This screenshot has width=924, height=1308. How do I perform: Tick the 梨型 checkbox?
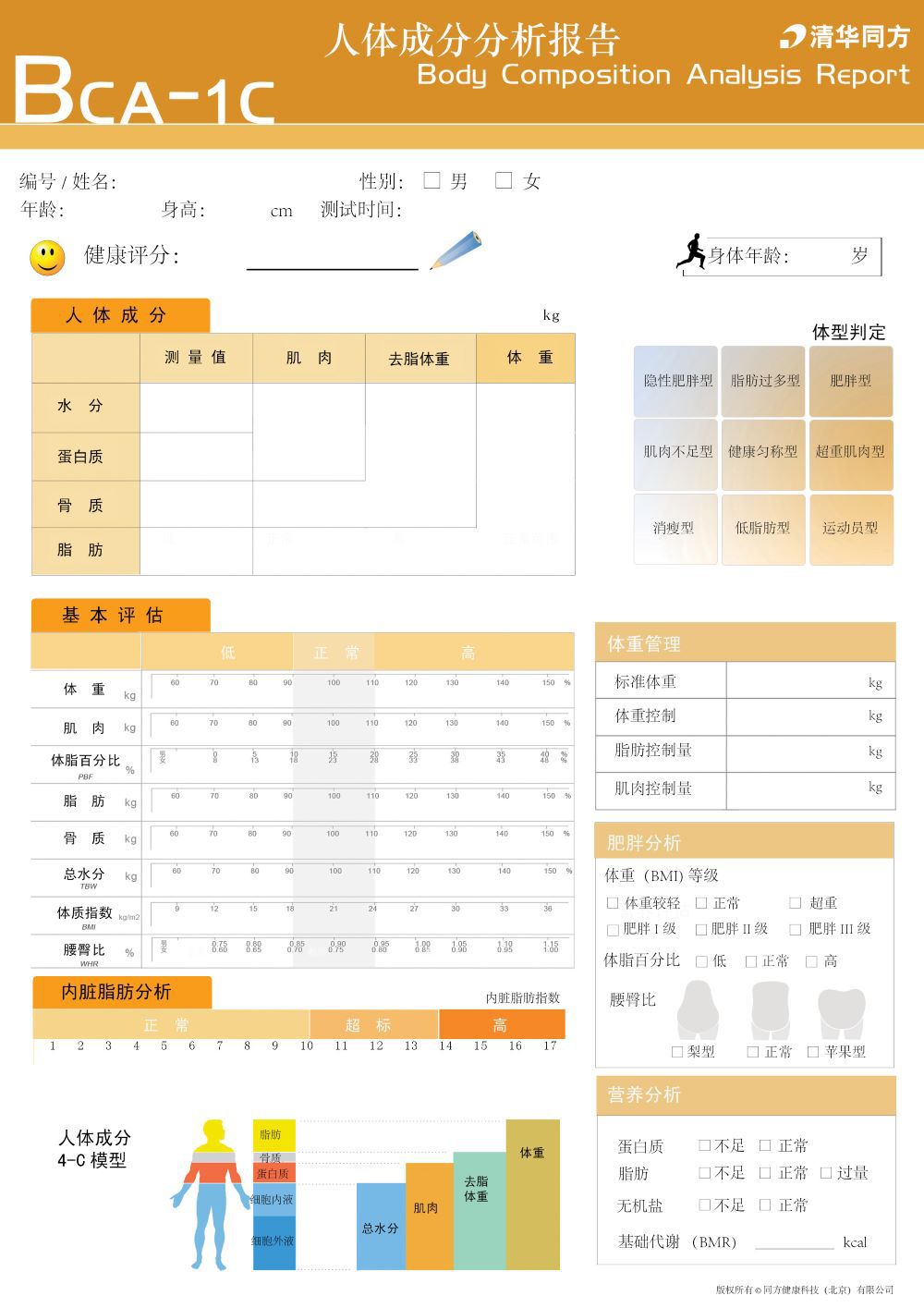pos(677,1052)
